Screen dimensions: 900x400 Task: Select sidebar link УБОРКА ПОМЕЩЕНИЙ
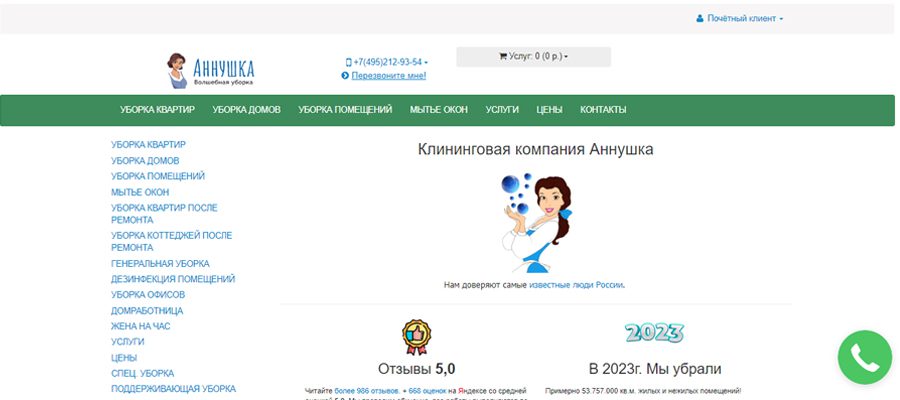click(x=158, y=176)
